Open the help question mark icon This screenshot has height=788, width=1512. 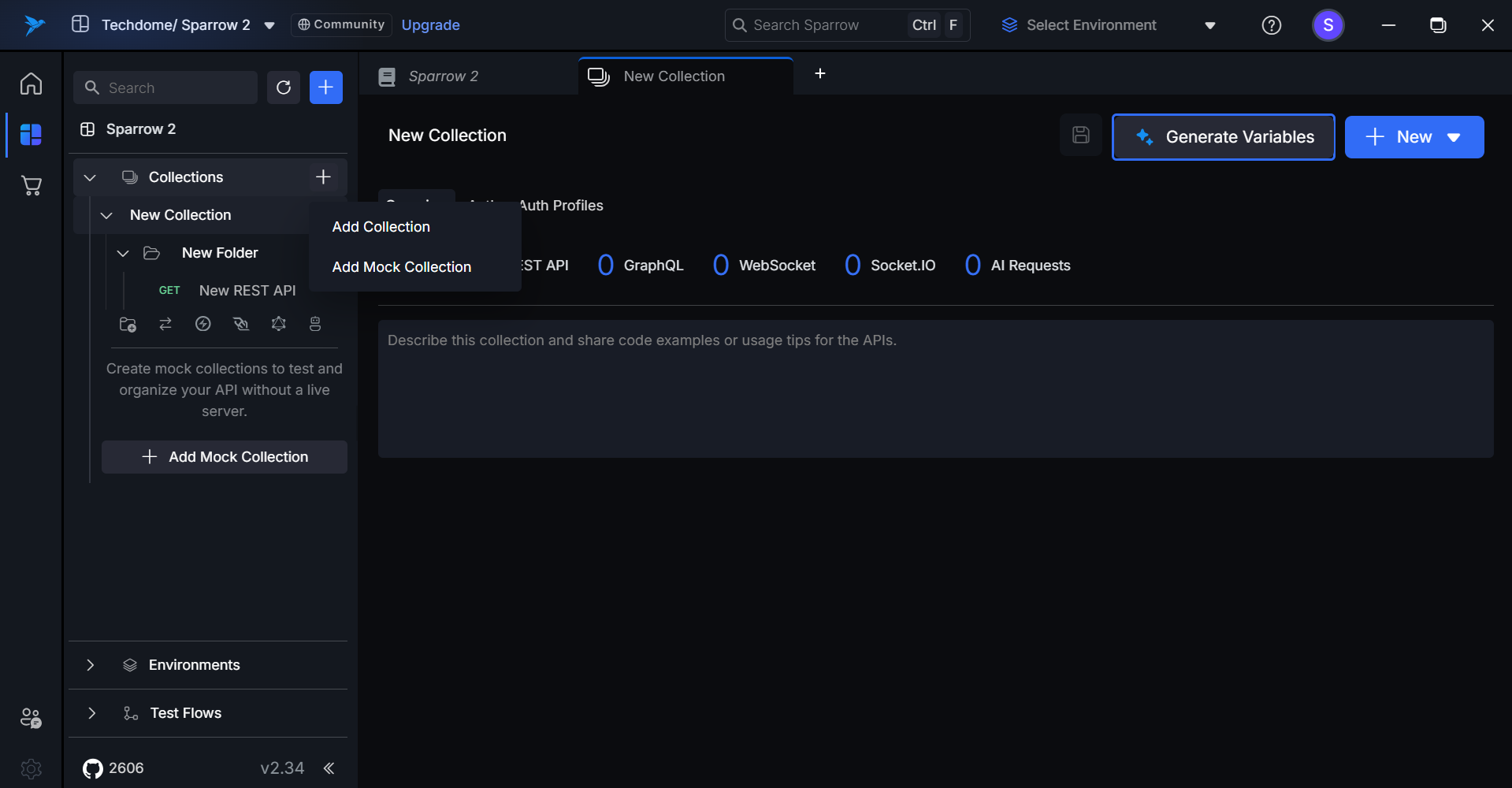[x=1271, y=25]
